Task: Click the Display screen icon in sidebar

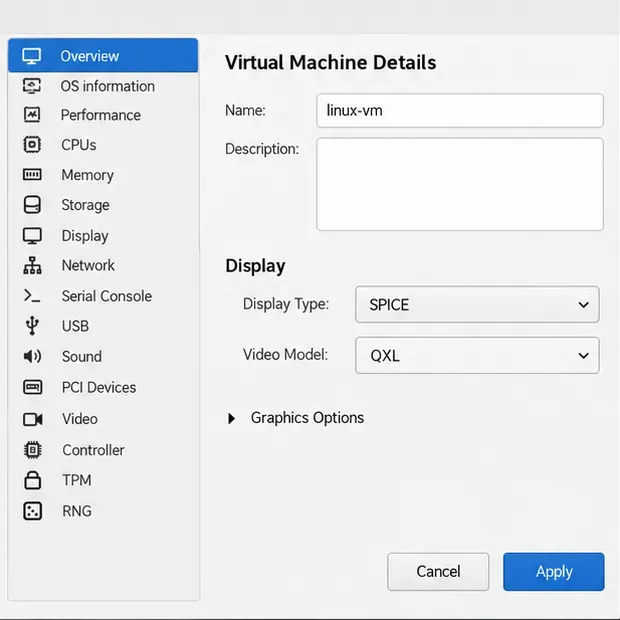Action: [x=32, y=236]
